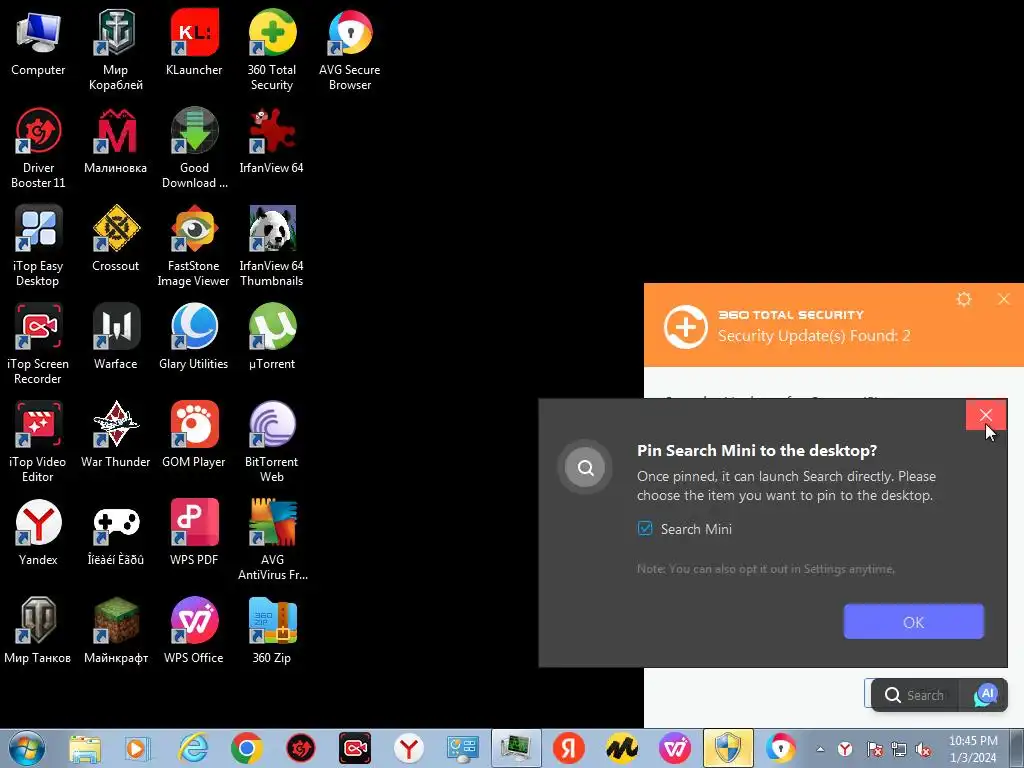The image size is (1024, 768).
Task: Open FastStone Image Viewer shortcut
Action: [194, 246]
